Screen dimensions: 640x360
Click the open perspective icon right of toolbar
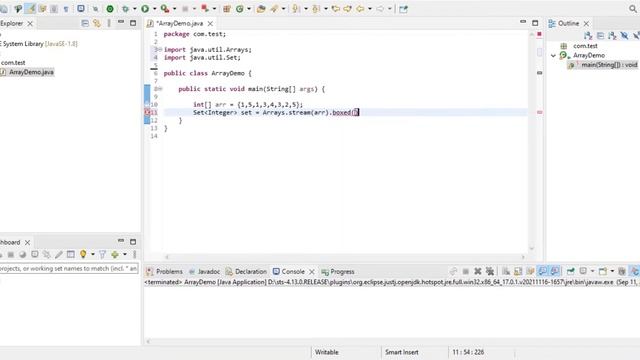coord(403,9)
